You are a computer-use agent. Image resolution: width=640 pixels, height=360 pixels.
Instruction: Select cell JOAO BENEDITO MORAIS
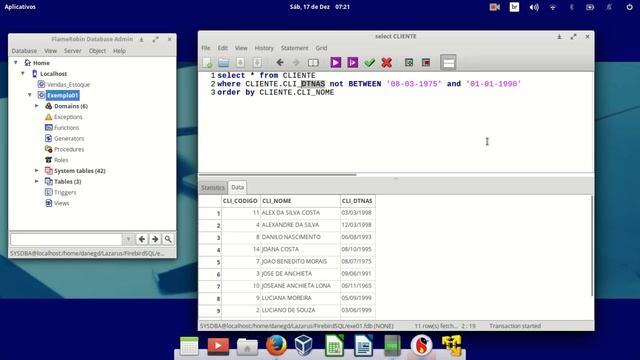(x=300, y=261)
